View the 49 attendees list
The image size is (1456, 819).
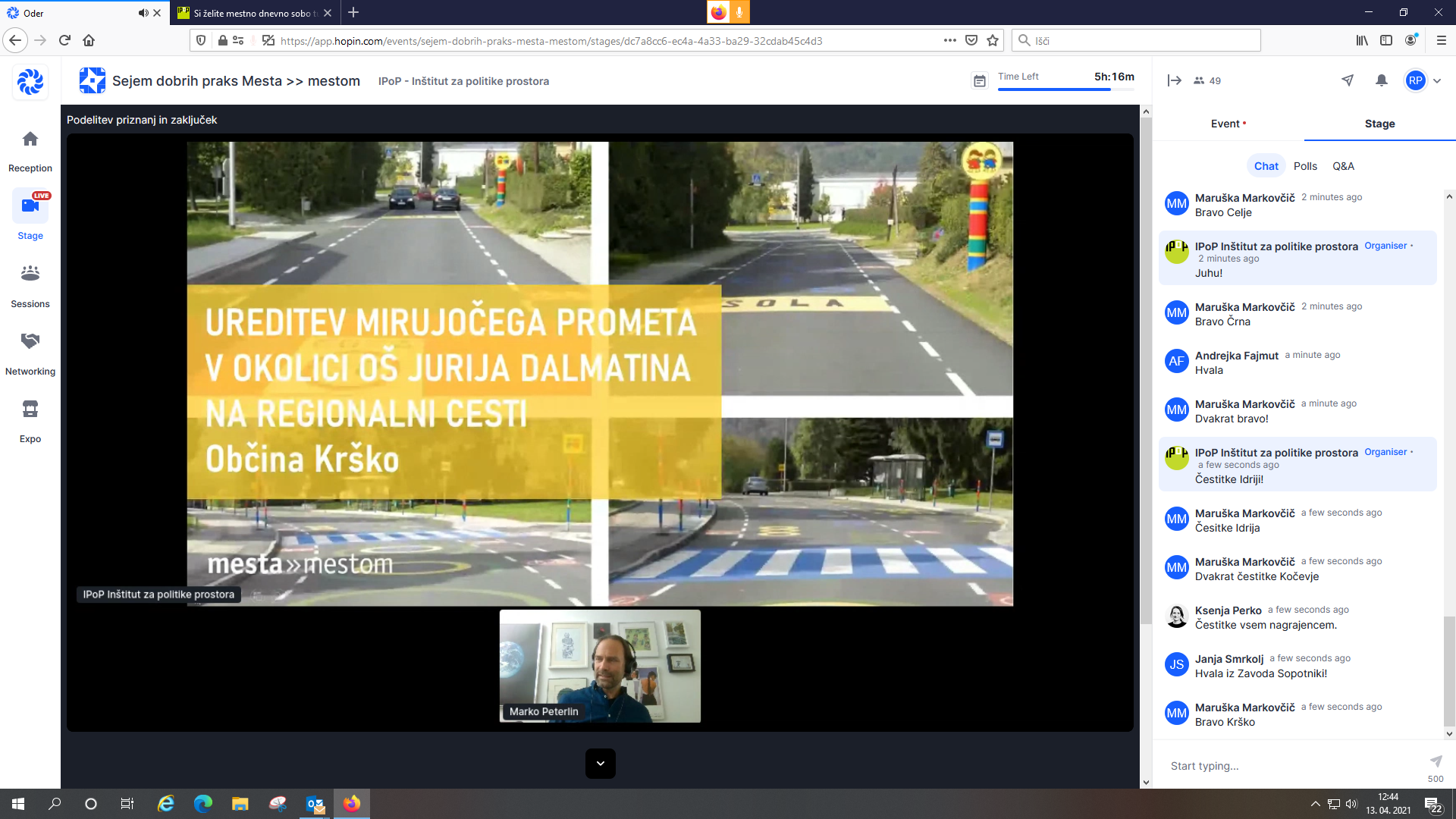pyautogui.click(x=1207, y=80)
